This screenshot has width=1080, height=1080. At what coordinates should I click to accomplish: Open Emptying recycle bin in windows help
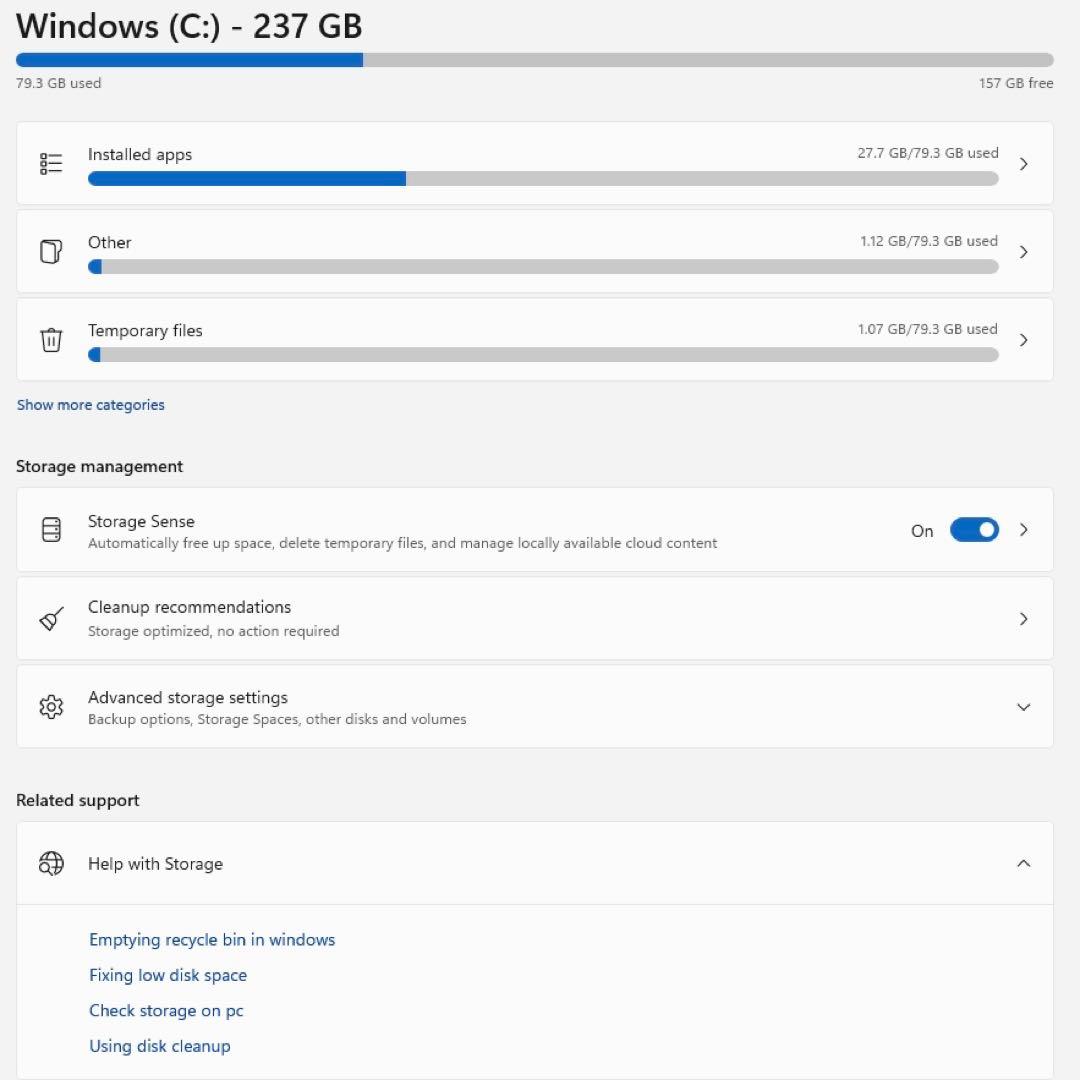[x=211, y=939]
